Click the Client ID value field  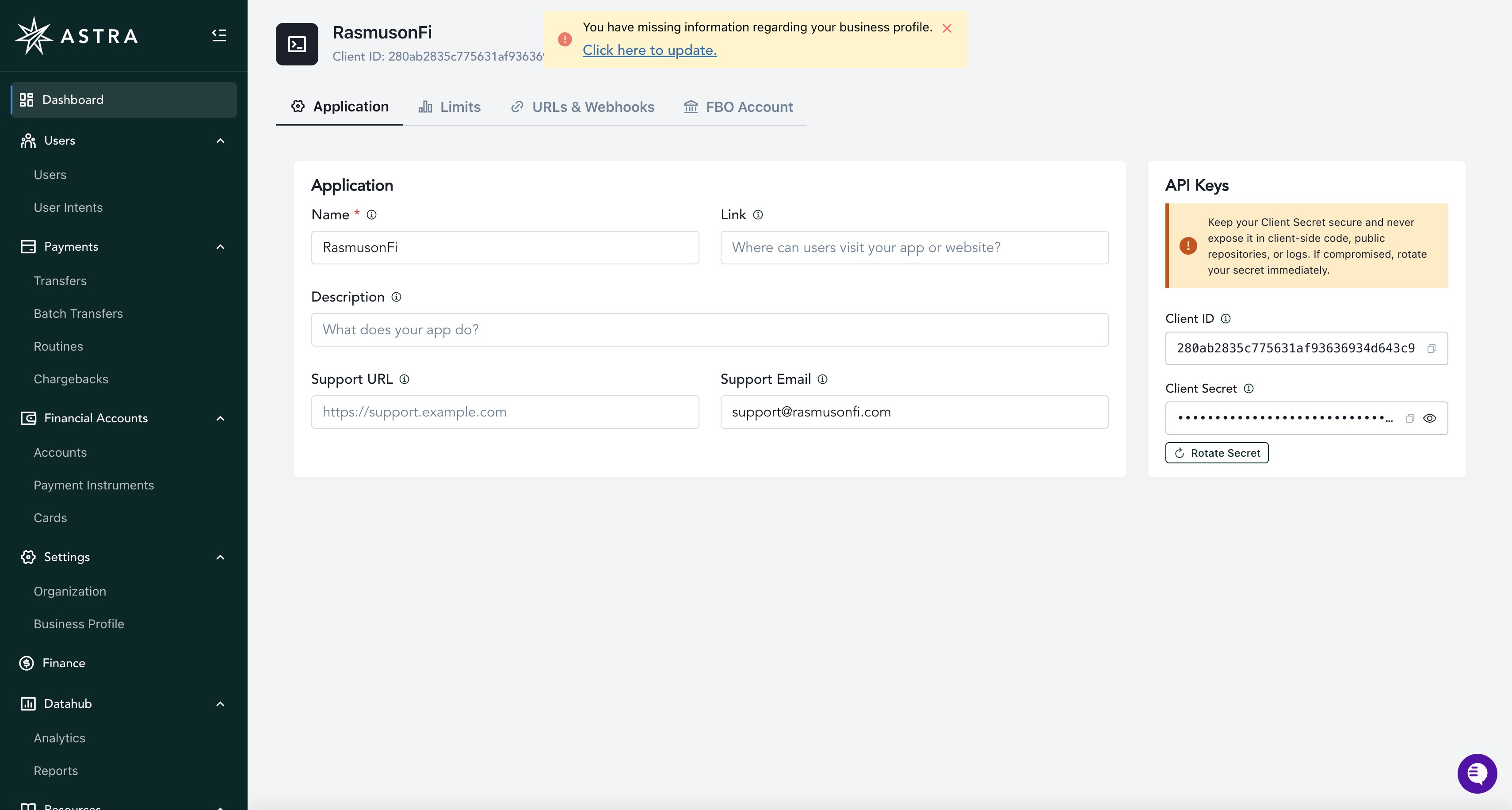[x=1306, y=349]
